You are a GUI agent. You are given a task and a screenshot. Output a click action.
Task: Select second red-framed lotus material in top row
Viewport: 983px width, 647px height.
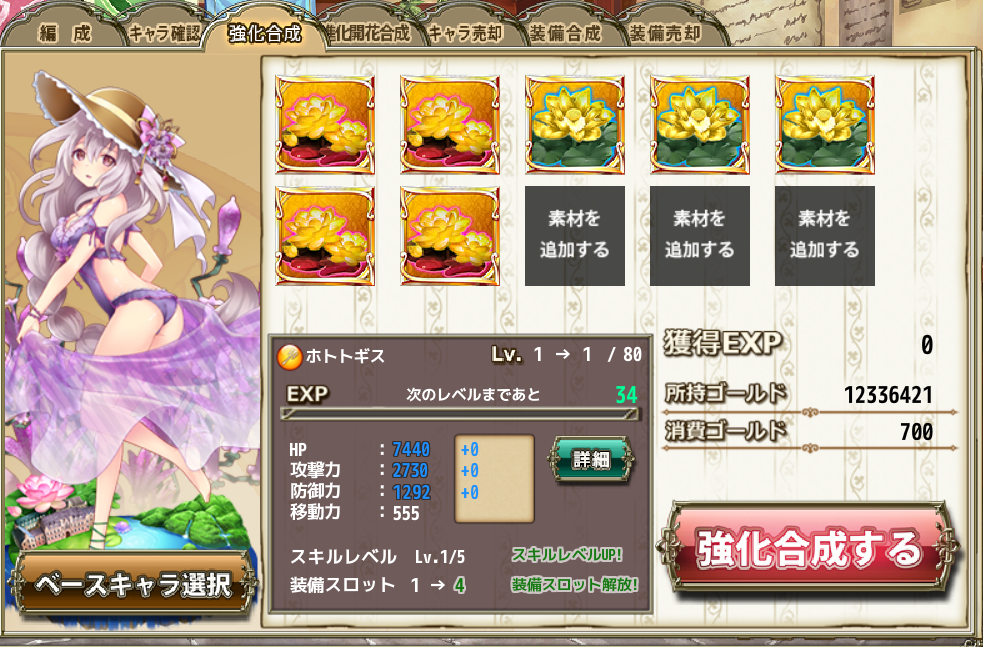(x=449, y=124)
